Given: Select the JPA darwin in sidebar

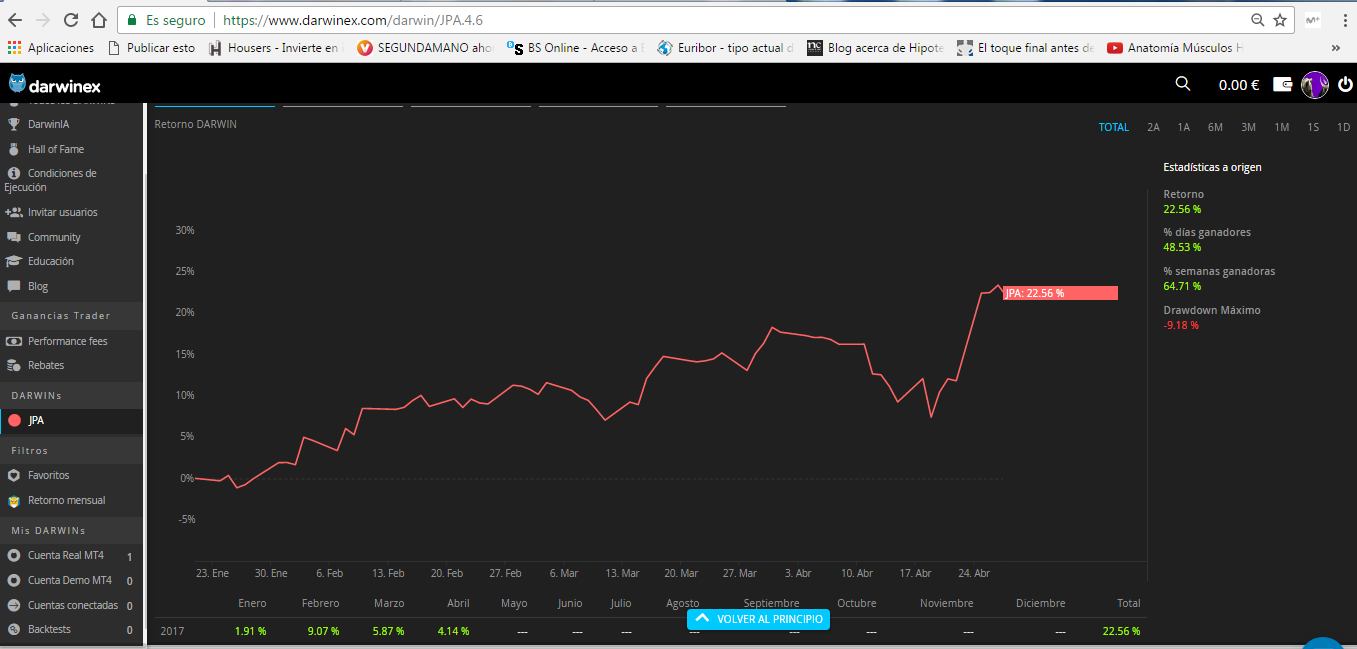Looking at the screenshot, I should tap(36, 421).
